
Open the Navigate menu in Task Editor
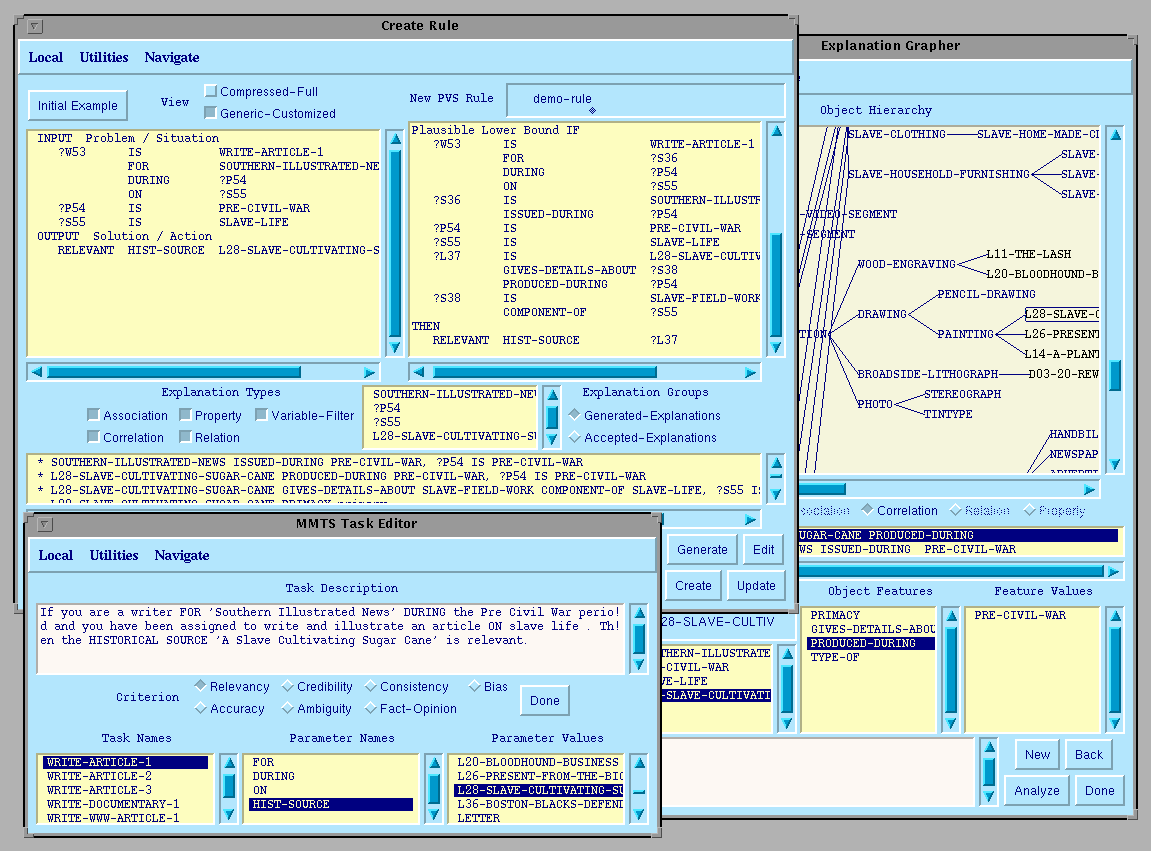182,555
